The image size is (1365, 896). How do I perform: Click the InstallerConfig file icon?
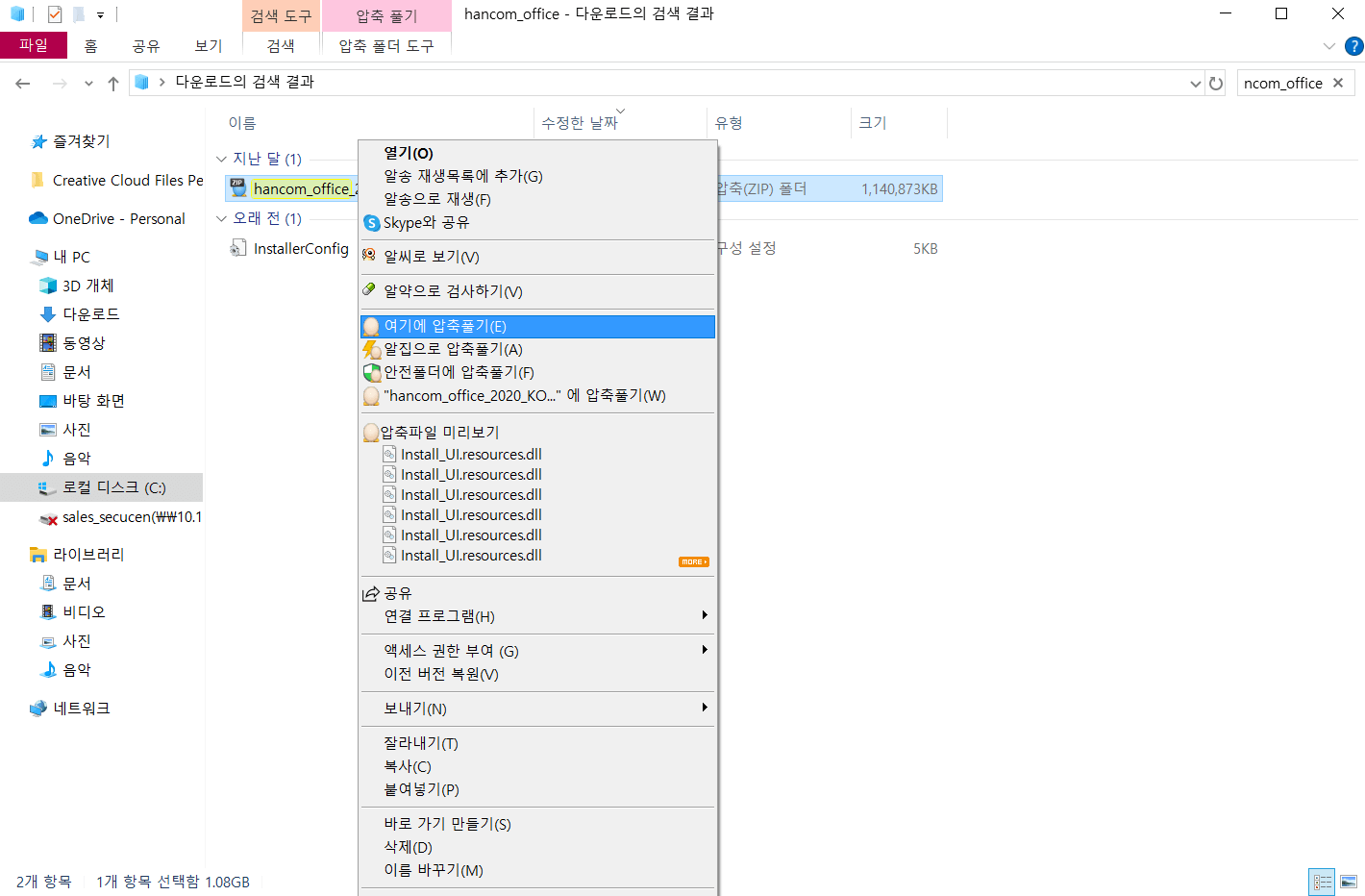[237, 248]
